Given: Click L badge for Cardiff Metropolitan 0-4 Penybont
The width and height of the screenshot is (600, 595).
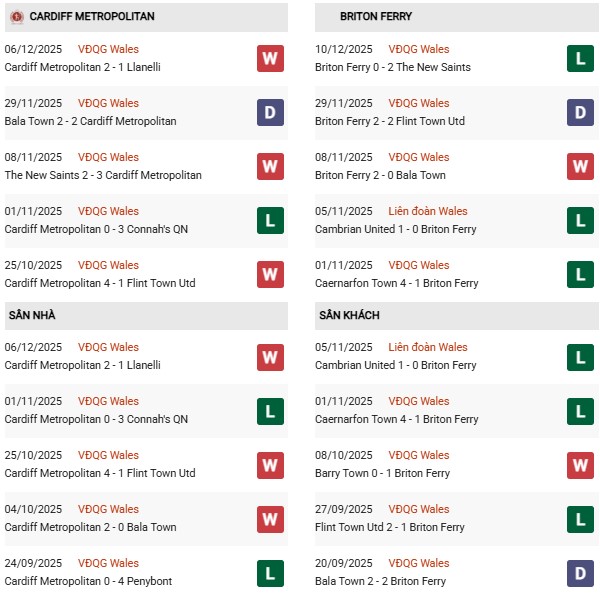Looking at the screenshot, I should pos(270,572).
